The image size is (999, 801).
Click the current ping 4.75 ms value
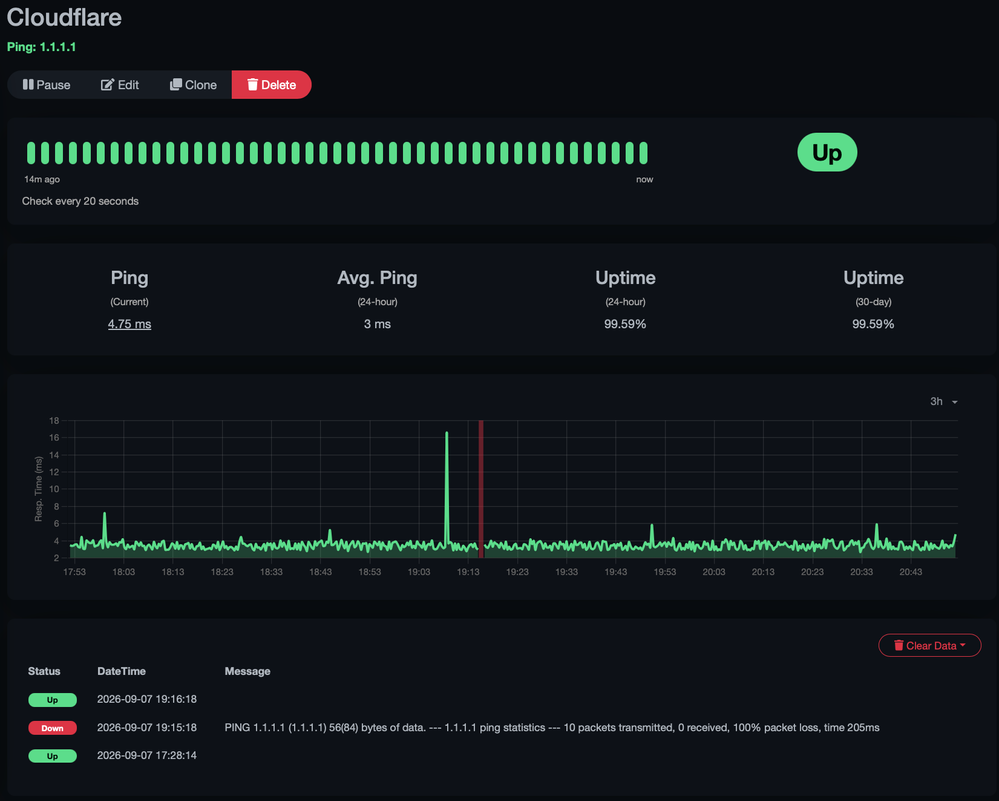pos(129,324)
